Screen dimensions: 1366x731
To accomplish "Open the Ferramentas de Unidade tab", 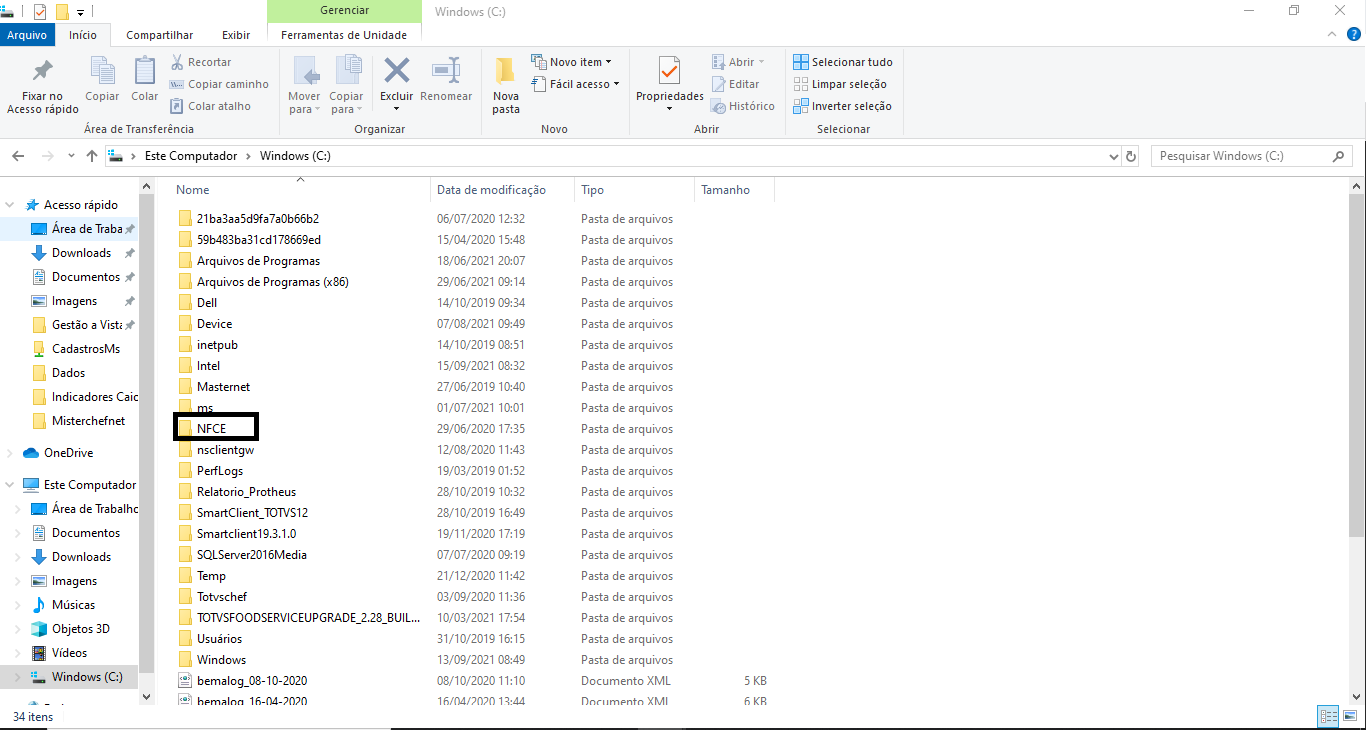I will [x=344, y=35].
